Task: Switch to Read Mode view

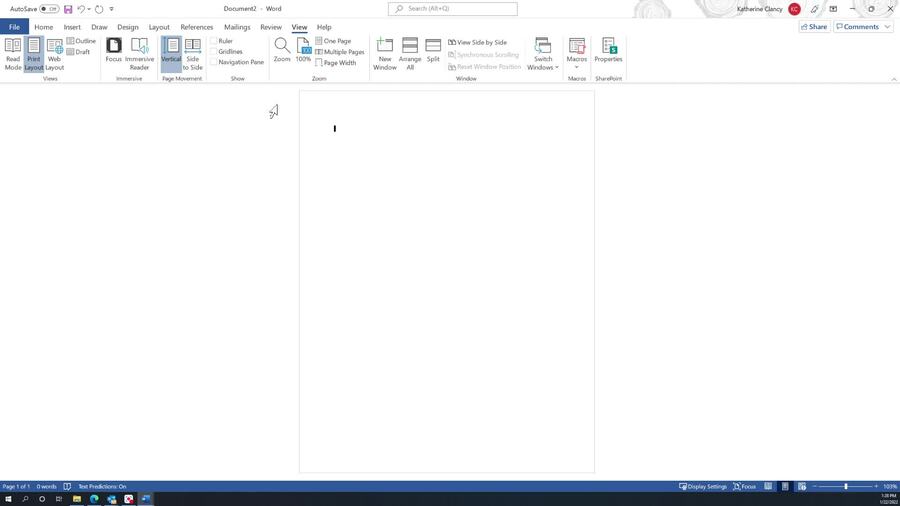Action: coord(13,55)
